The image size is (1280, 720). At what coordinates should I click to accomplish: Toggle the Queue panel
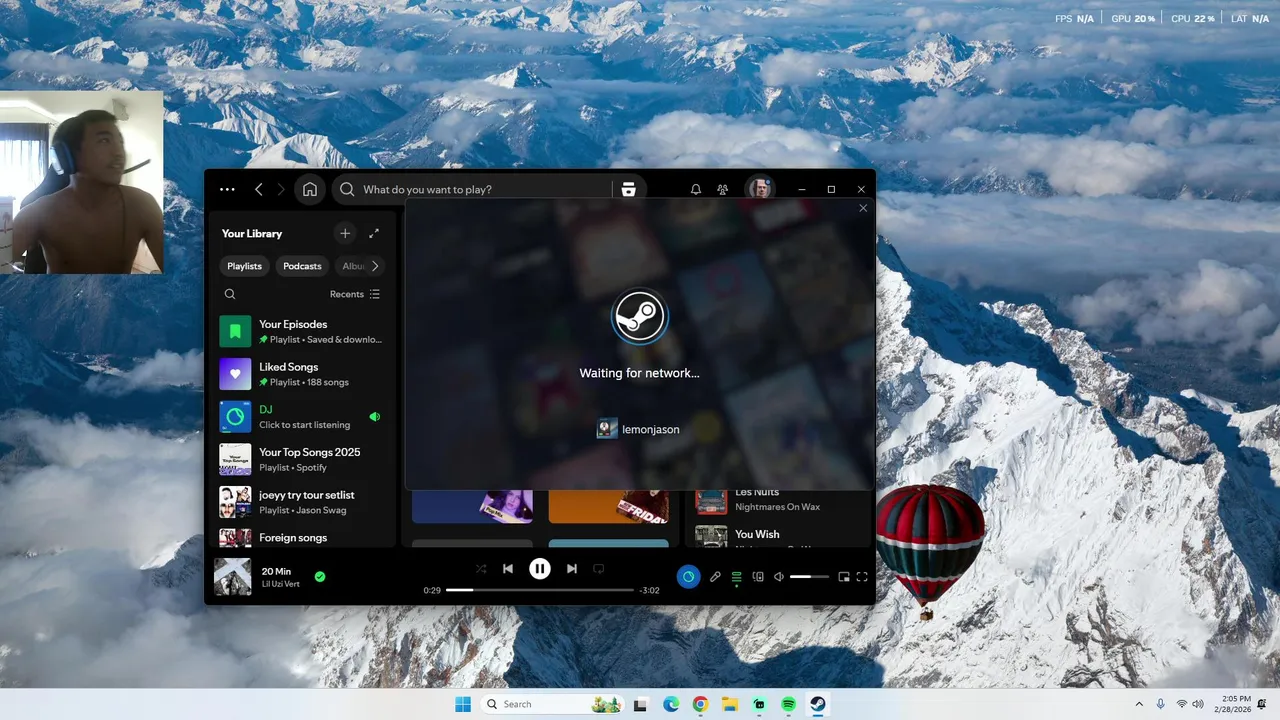[736, 576]
